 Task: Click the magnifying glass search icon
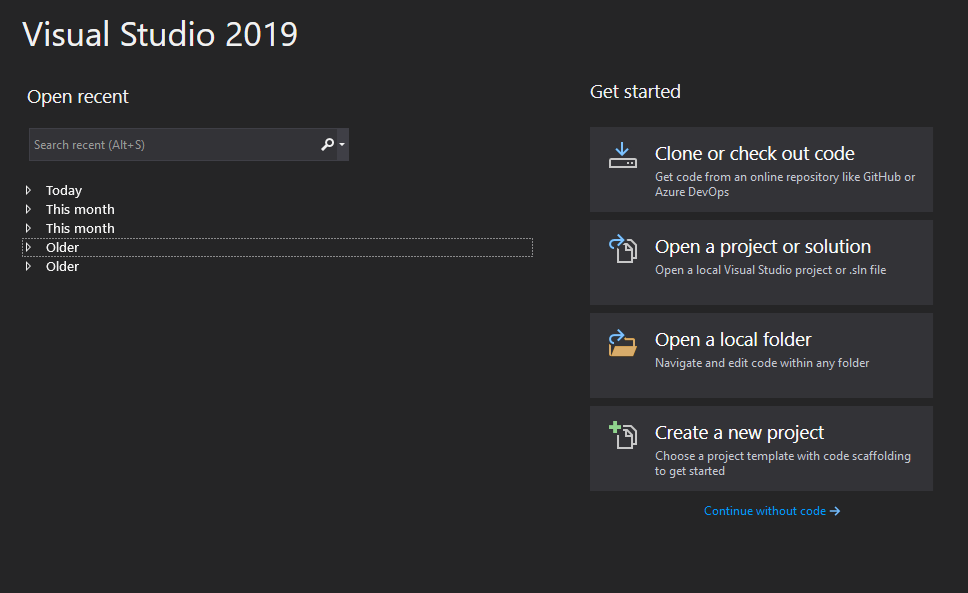pyautogui.click(x=326, y=145)
